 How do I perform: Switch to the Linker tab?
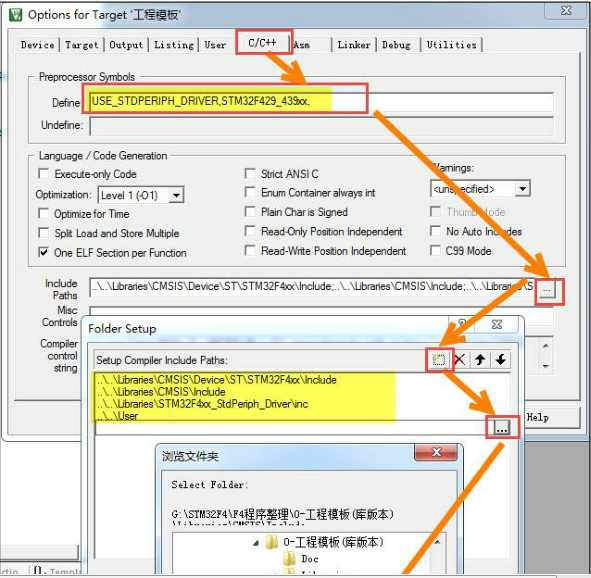[x=354, y=45]
